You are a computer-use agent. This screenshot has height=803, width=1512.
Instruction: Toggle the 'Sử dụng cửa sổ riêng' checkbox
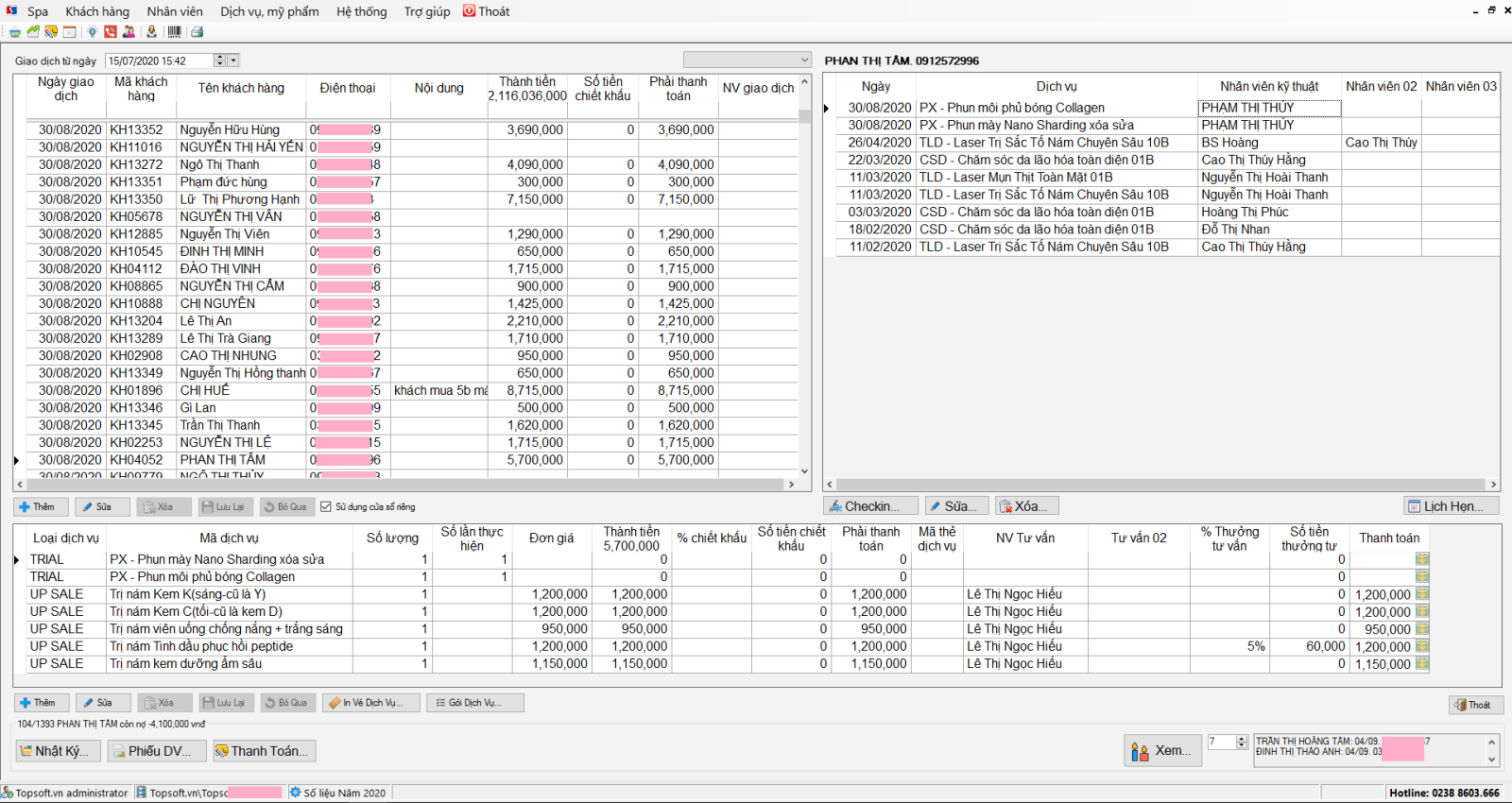(x=326, y=507)
